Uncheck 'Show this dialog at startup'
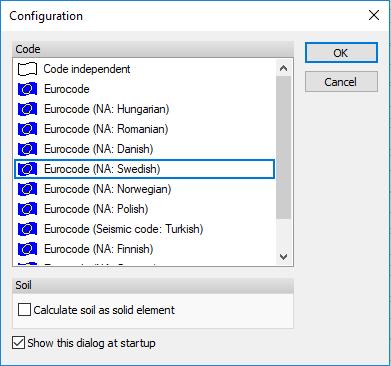This screenshot has width=391, height=366. (x=18, y=343)
